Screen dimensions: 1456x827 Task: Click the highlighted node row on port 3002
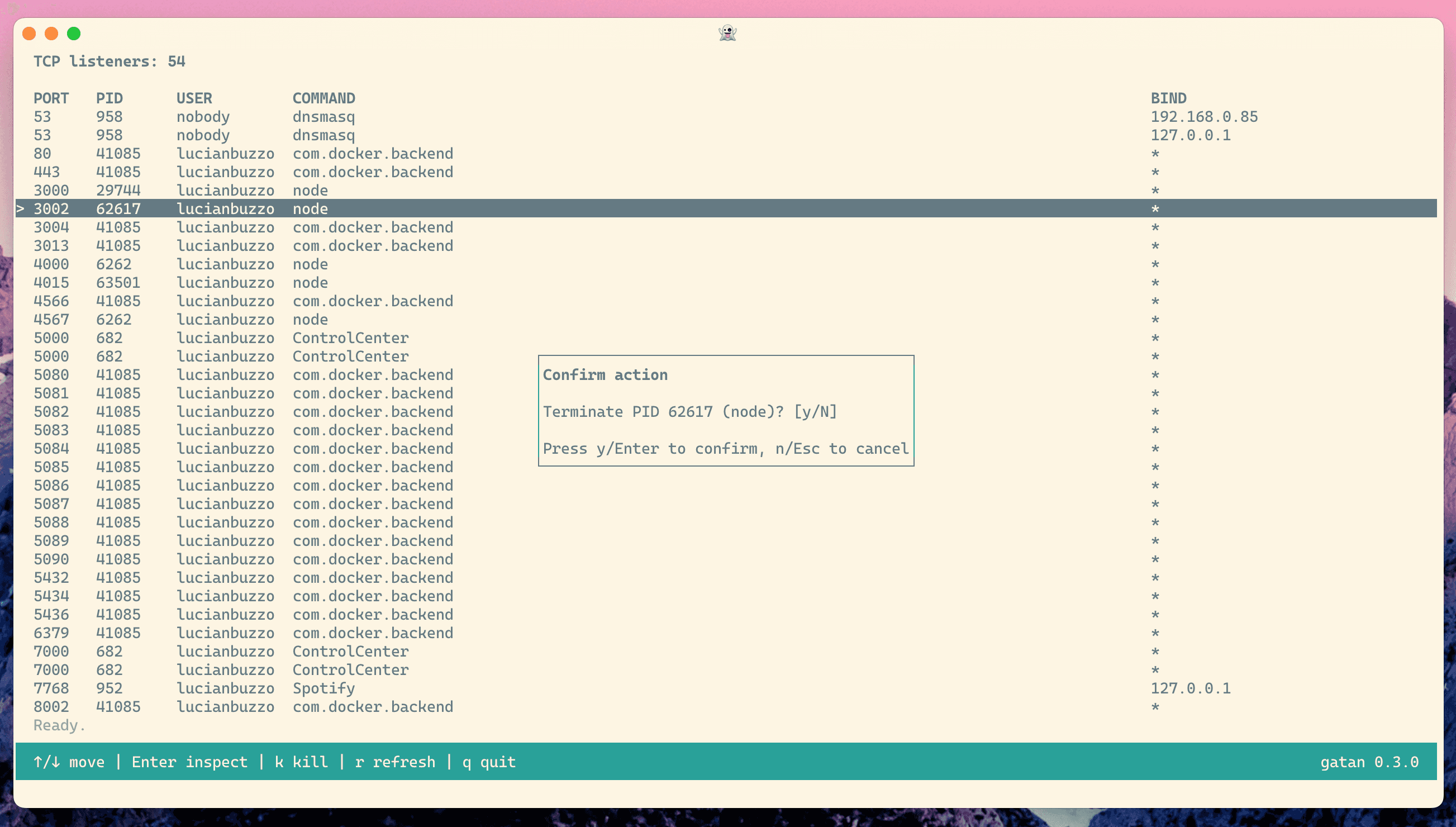click(310, 208)
